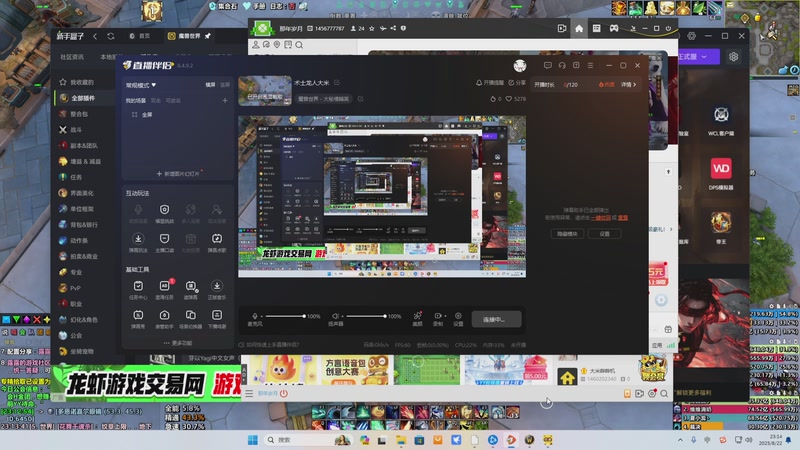Click 新增图片幻灯片 add source button
This screenshot has height=450, width=800.
coord(178,173)
